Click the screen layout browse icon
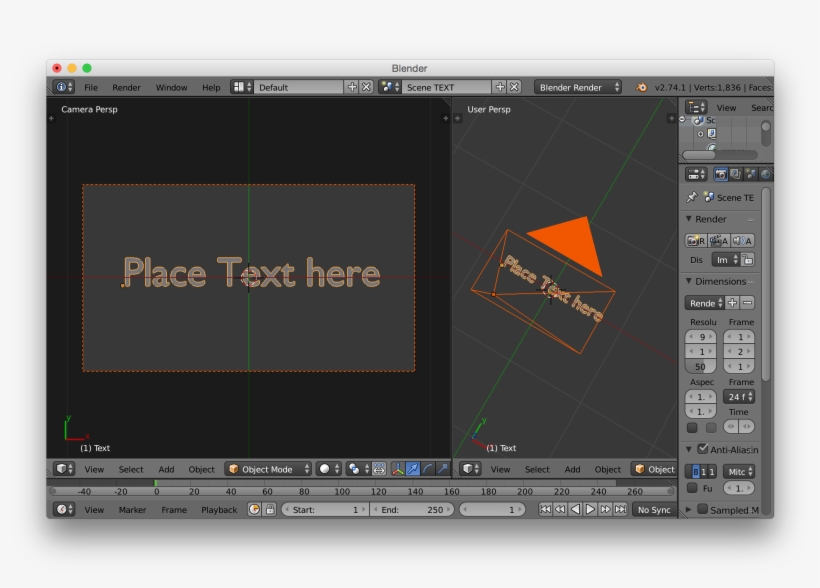This screenshot has width=820, height=588. 242,87
